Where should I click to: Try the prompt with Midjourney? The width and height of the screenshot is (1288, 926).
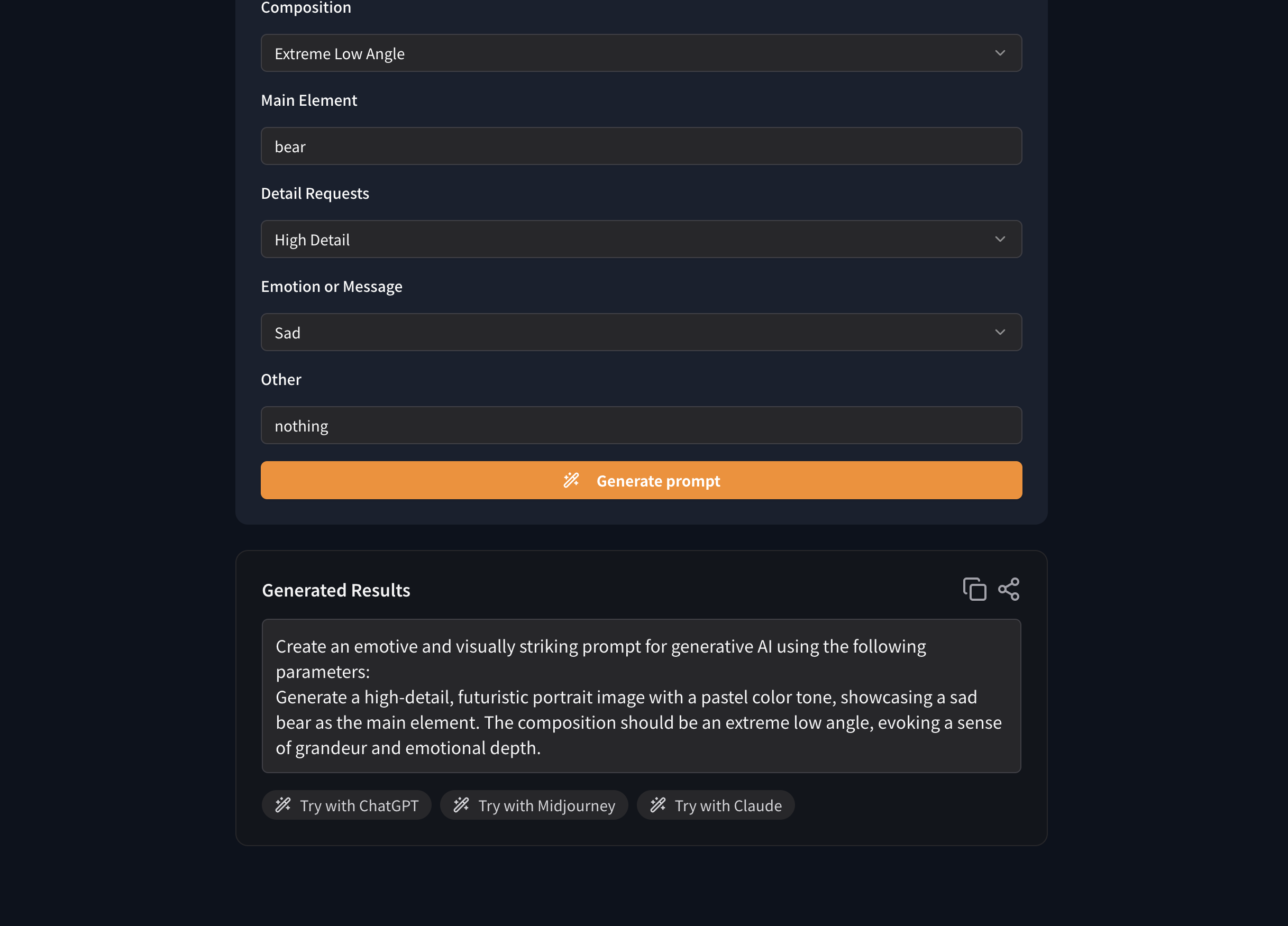pyautogui.click(x=534, y=805)
